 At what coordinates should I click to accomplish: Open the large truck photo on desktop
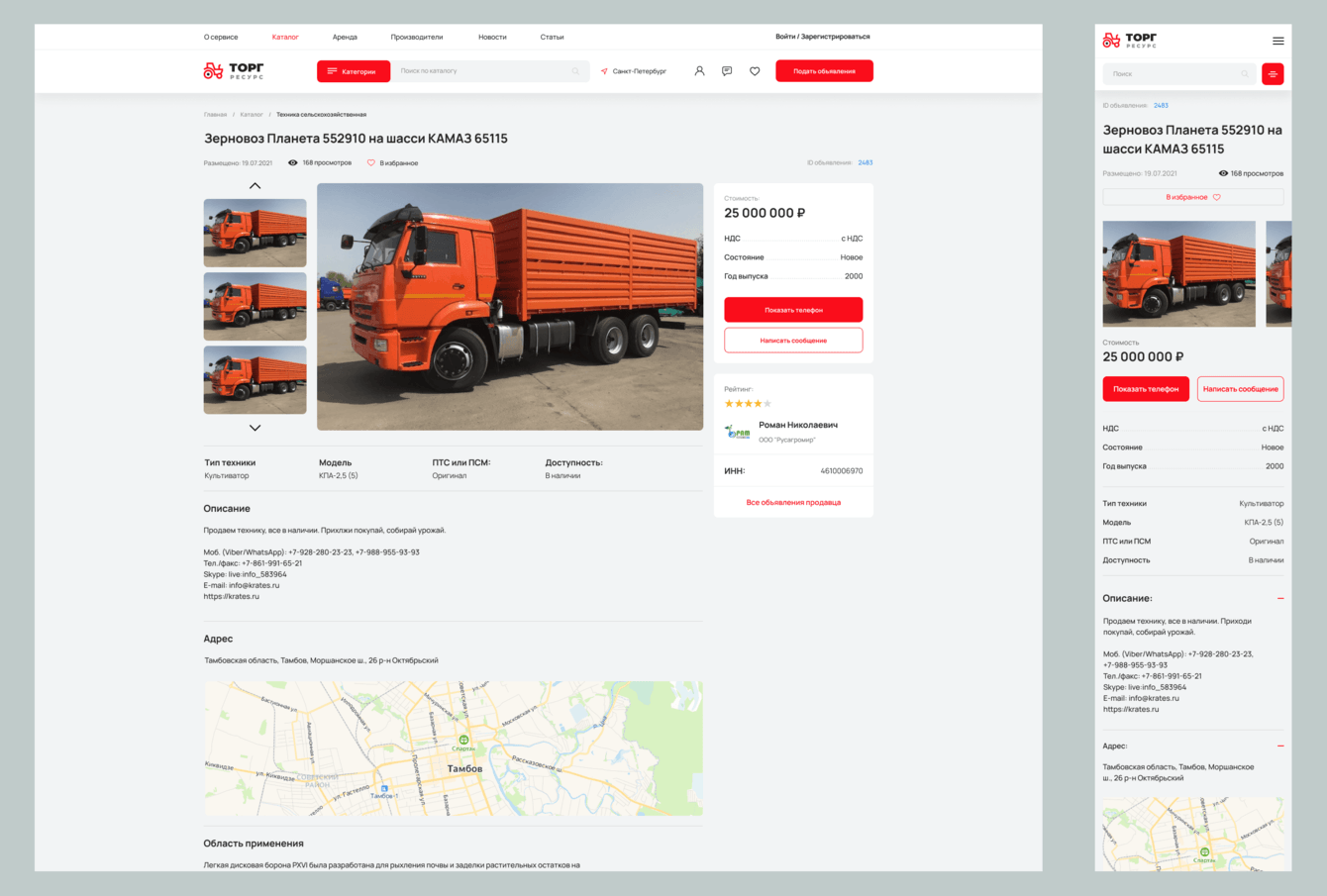510,307
